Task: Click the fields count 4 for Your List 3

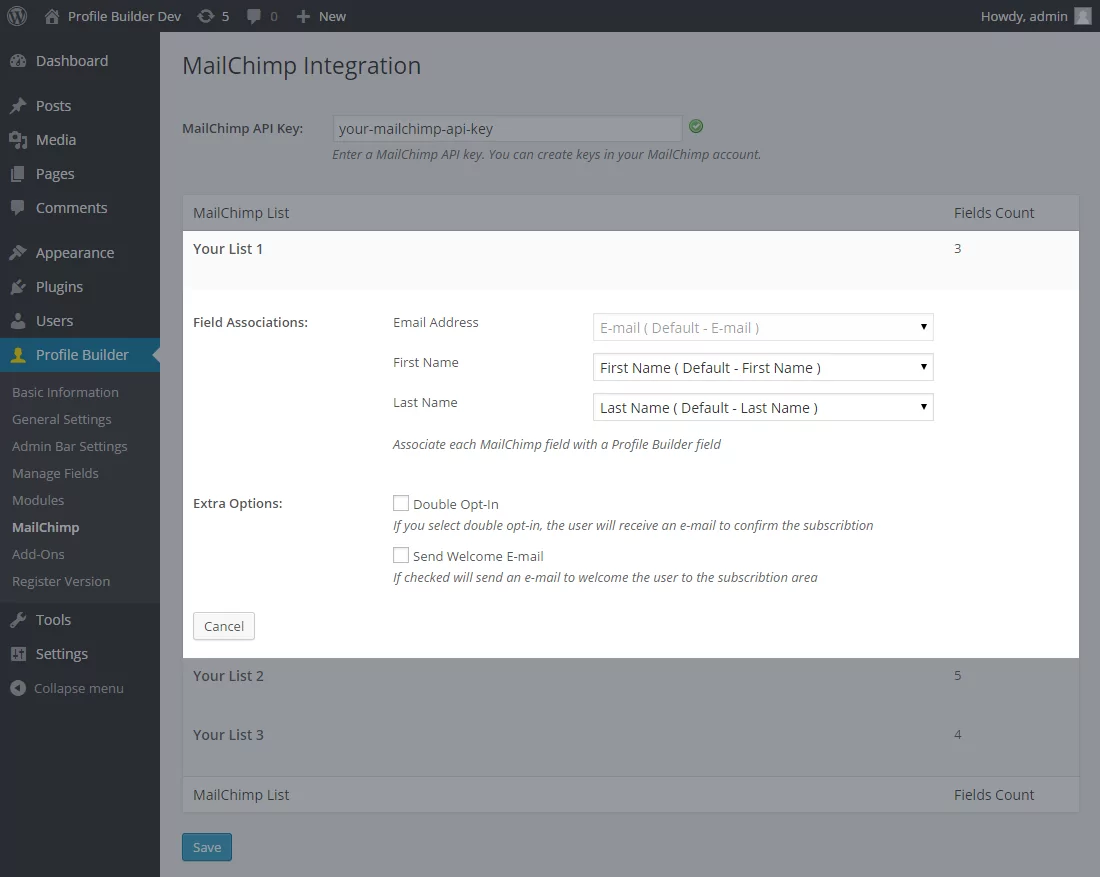Action: (x=958, y=735)
